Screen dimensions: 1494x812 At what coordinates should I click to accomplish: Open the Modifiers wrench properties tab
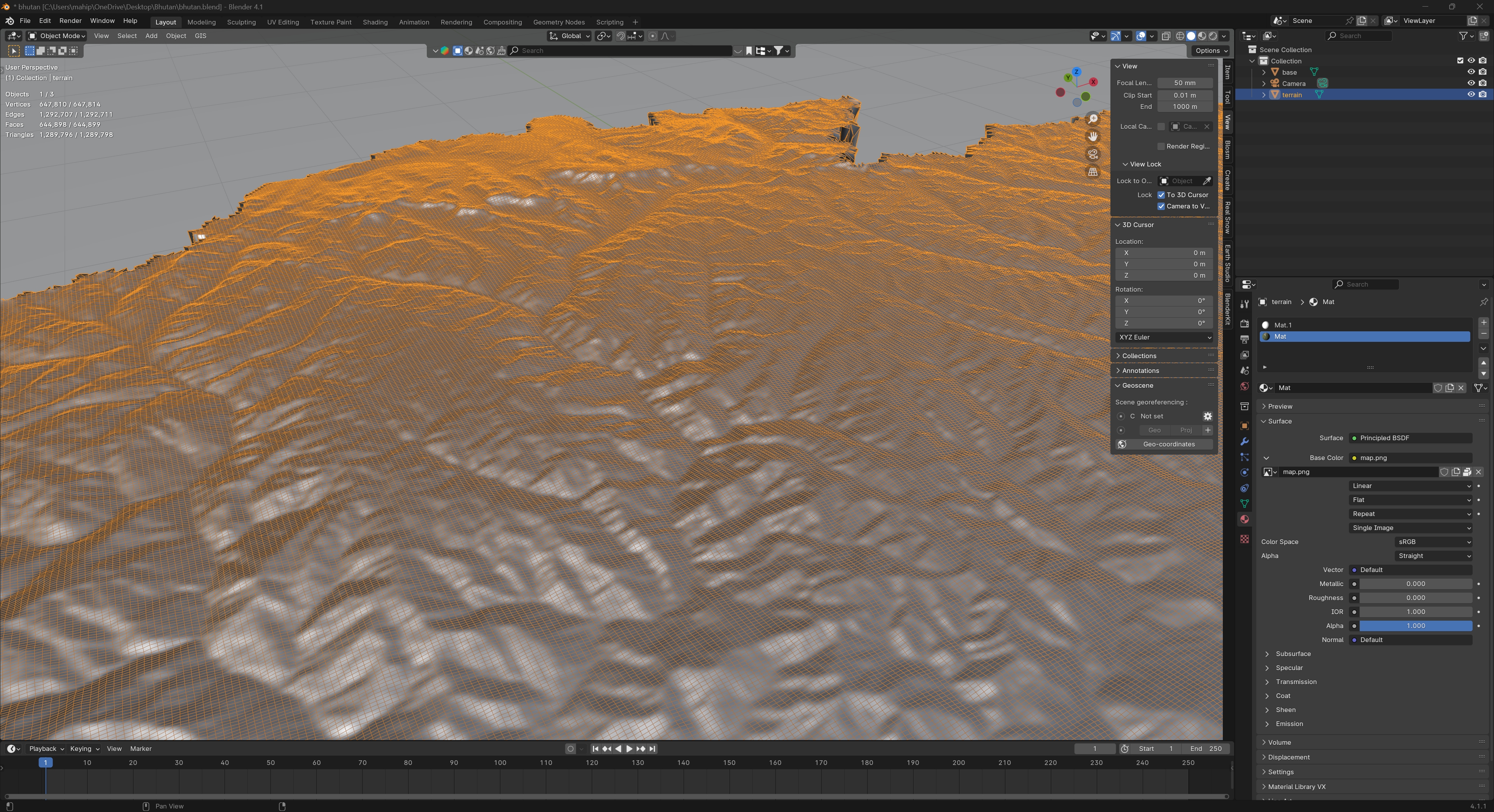pyautogui.click(x=1244, y=442)
